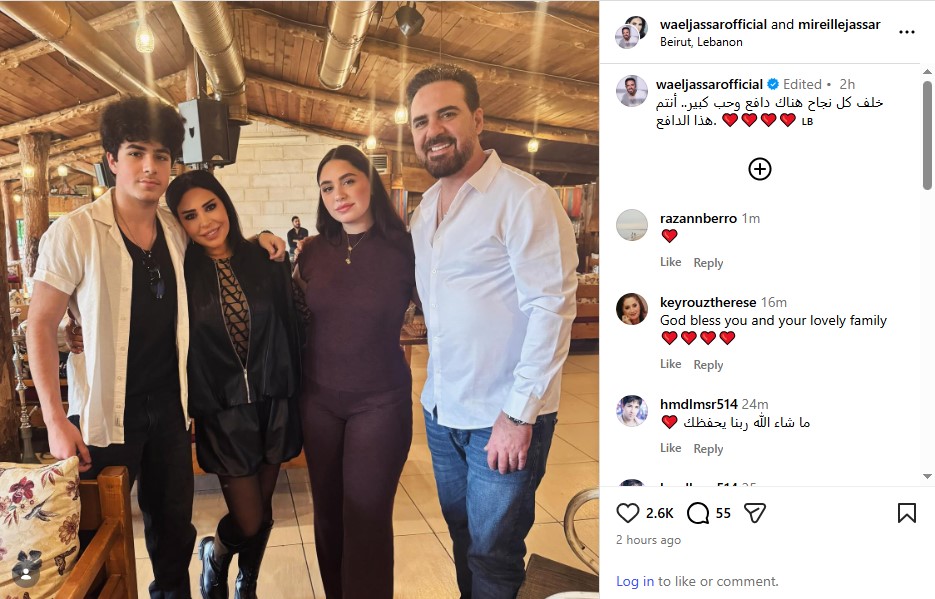Click the comments scrollbar down arrow
Image resolution: width=935 pixels, height=599 pixels.
(x=927, y=476)
